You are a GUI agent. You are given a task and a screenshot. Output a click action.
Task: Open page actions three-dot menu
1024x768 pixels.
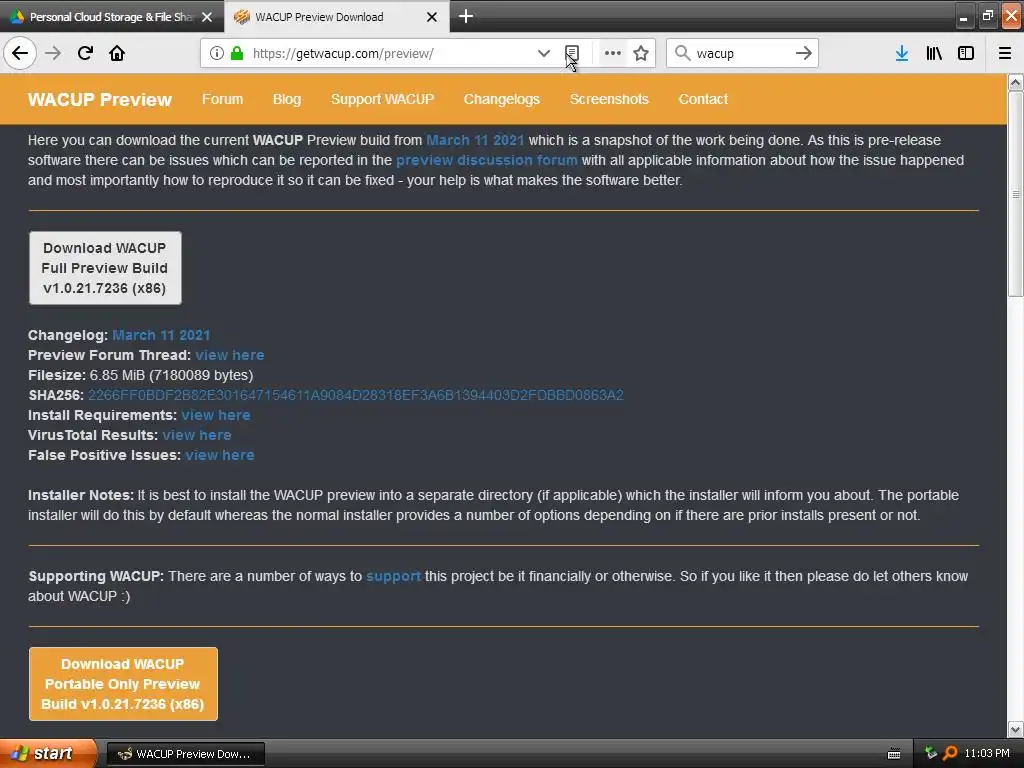point(613,53)
